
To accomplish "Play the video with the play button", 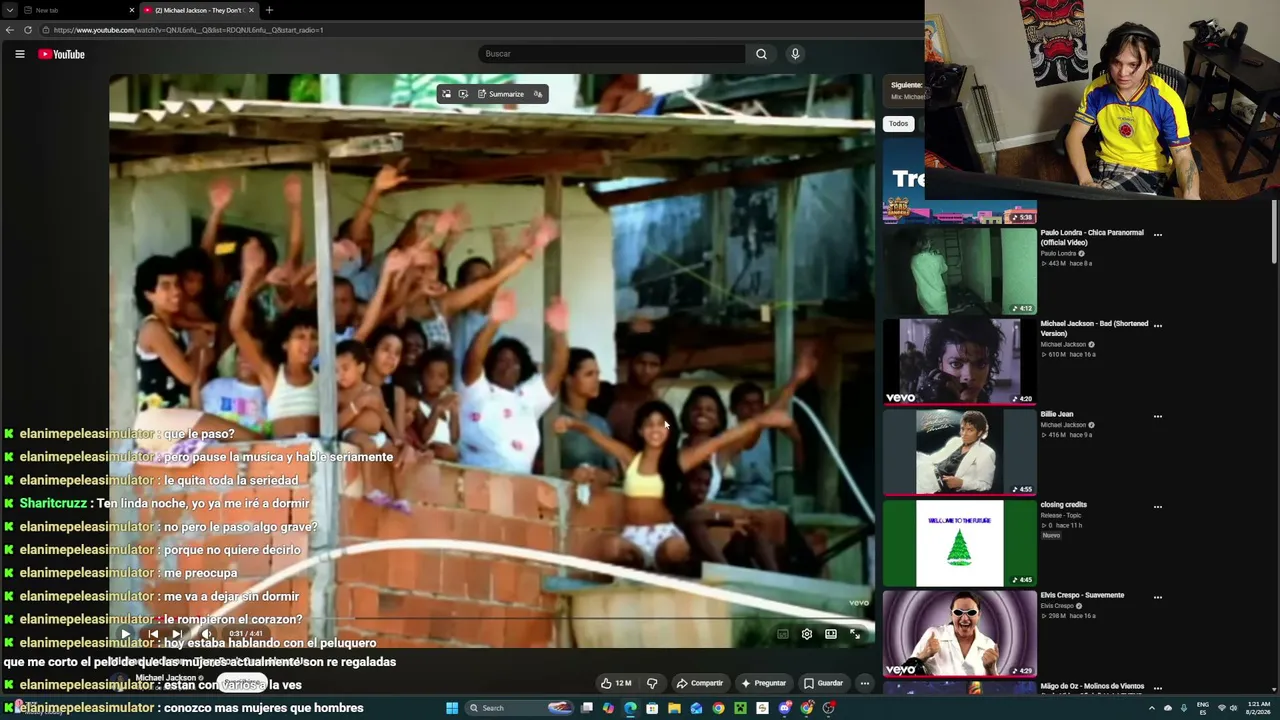I will [x=125, y=634].
